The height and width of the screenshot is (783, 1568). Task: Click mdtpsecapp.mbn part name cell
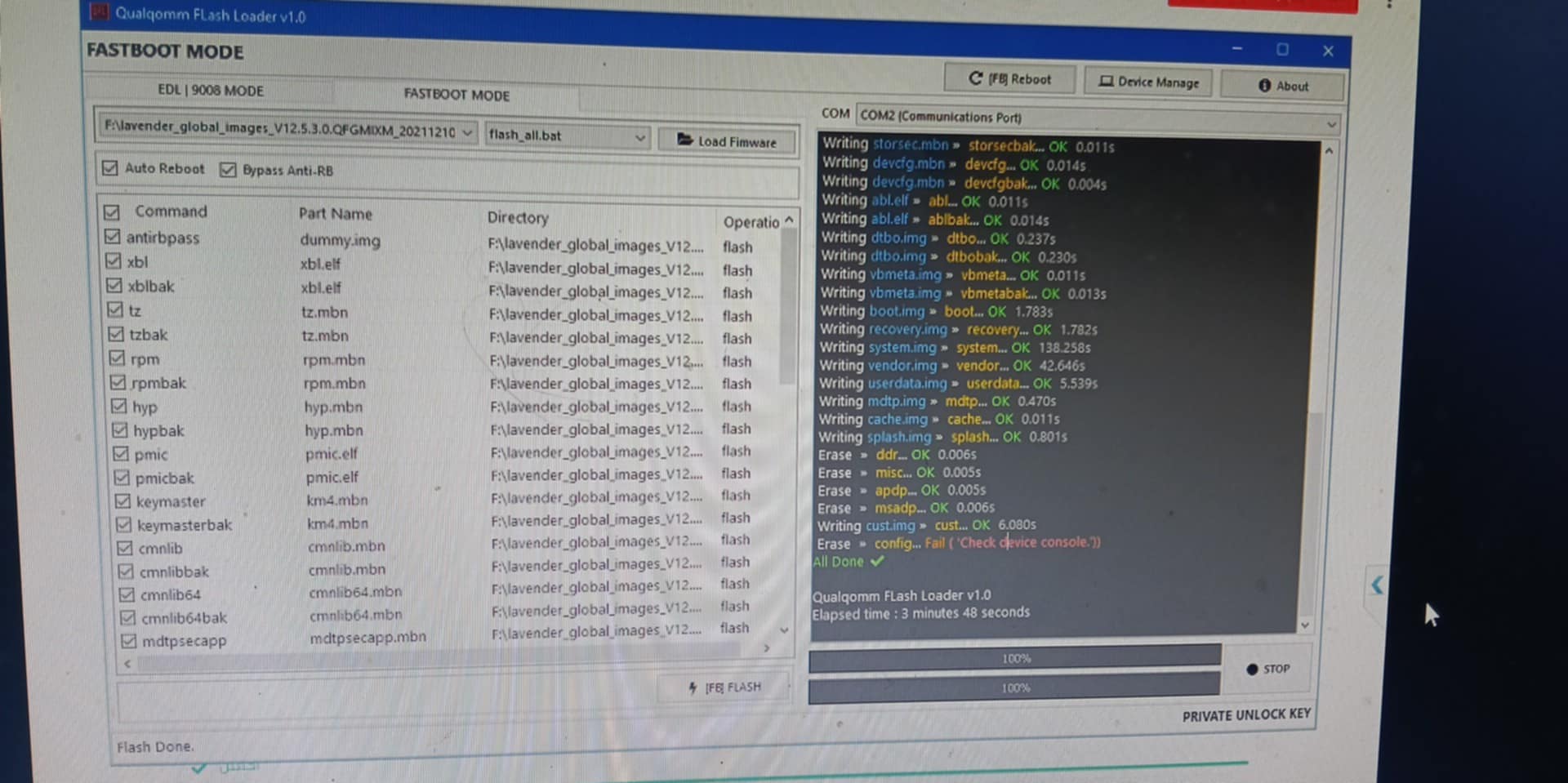coord(367,638)
